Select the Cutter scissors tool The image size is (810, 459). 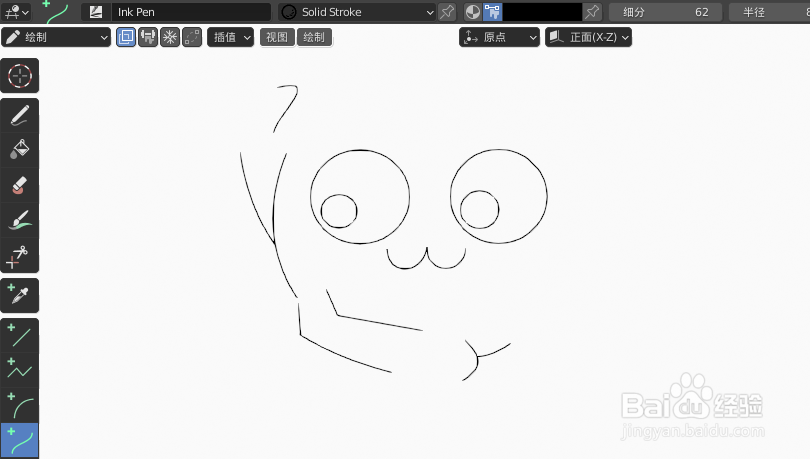[x=20, y=255]
